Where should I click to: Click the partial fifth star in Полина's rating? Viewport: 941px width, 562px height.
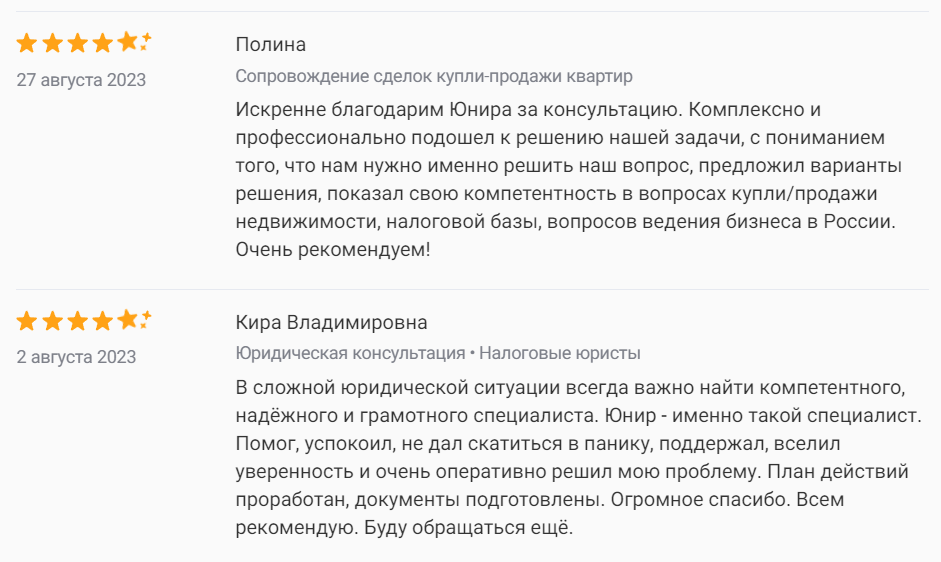[x=129, y=43]
